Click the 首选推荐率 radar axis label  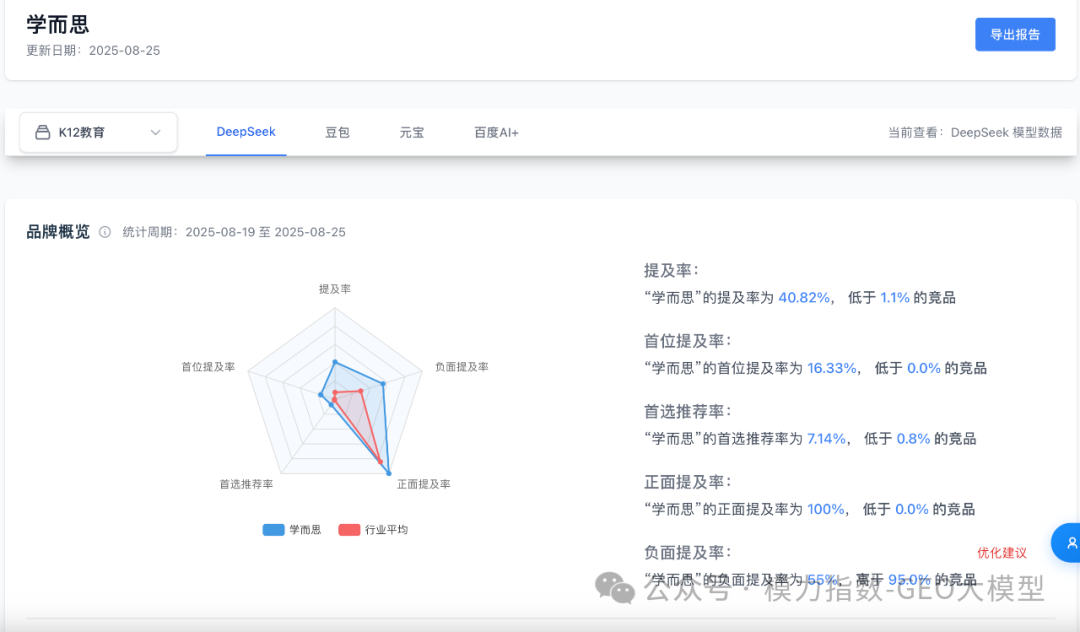pos(246,484)
